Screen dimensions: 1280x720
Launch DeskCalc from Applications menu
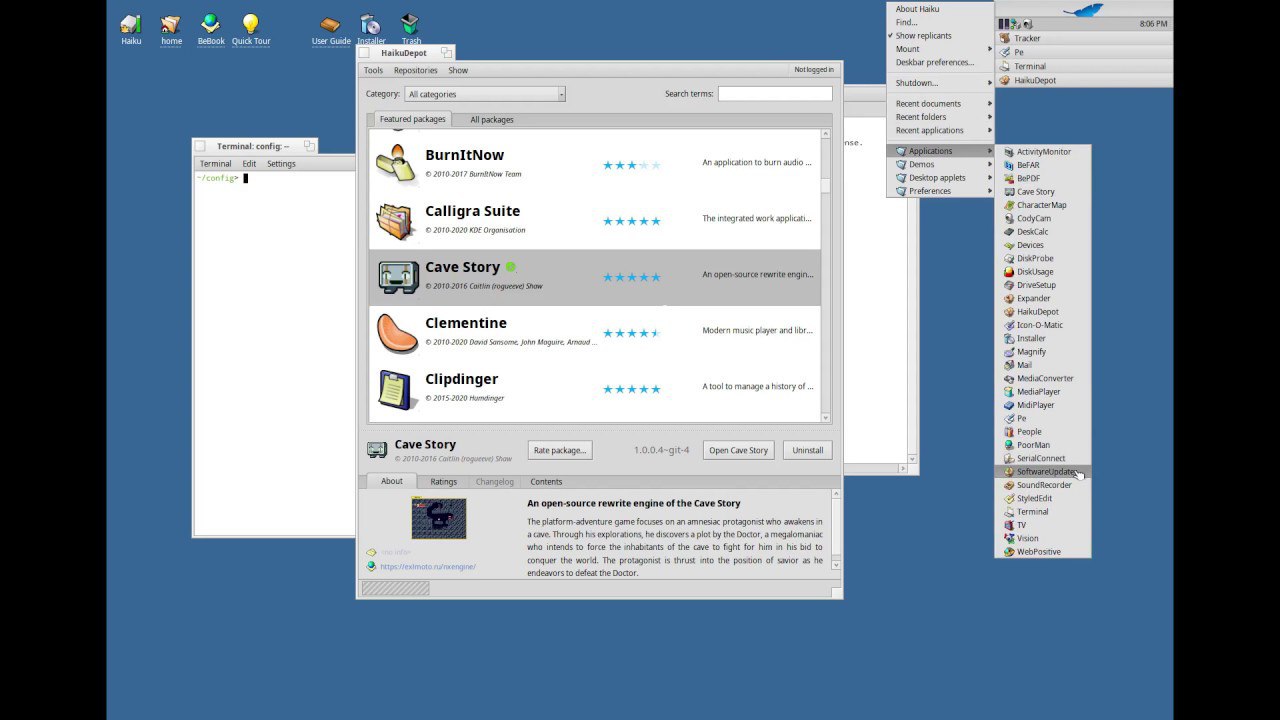click(x=1043, y=232)
